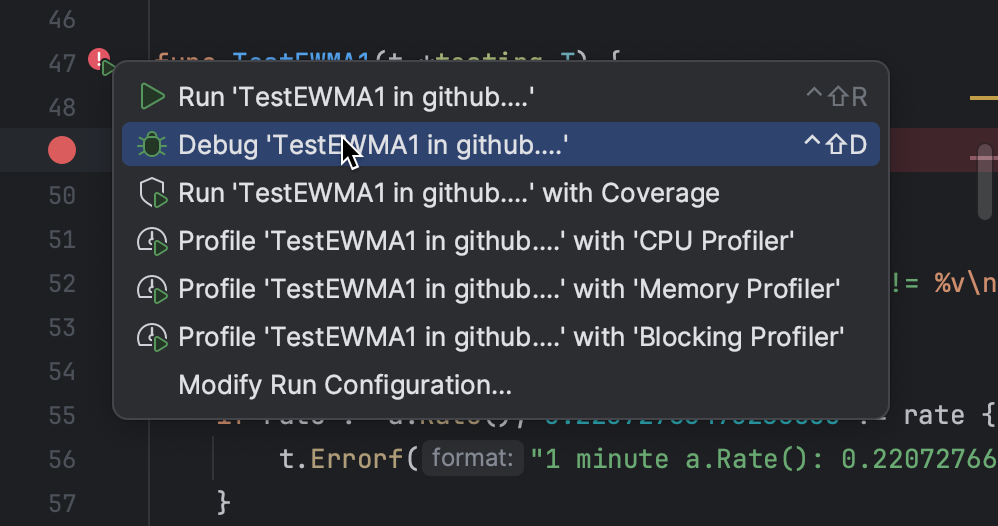Pick the 'Memory Profiler' profile option
998x526 pixels.
[x=508, y=289]
